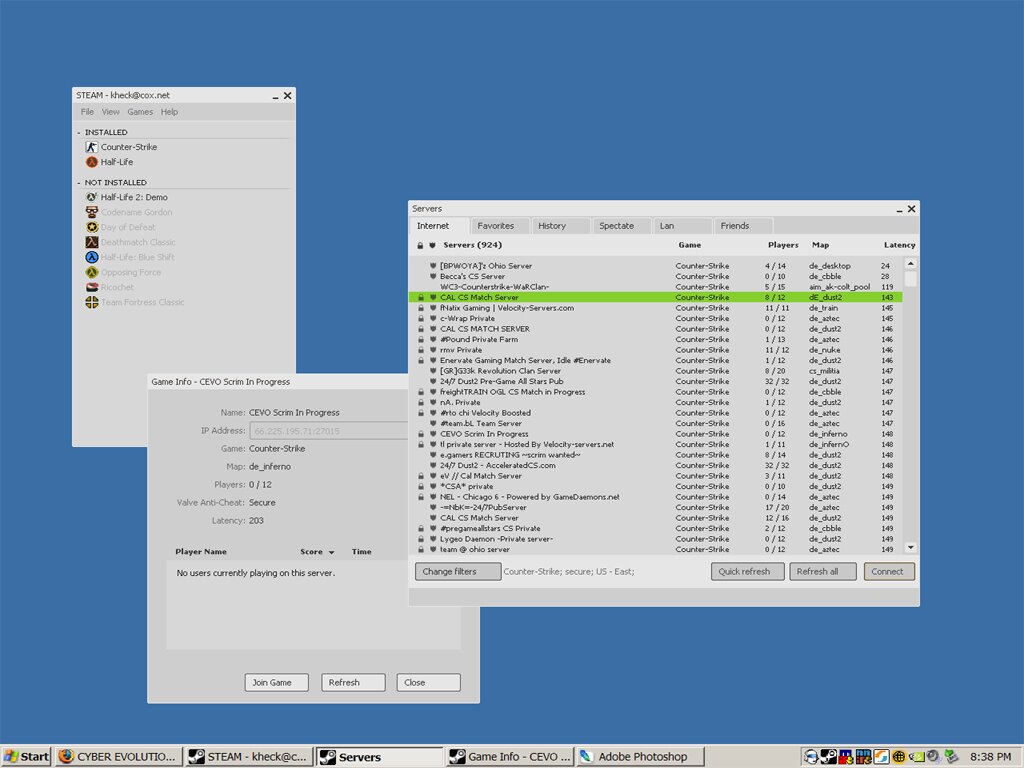Click the shield icon on Becca's CS Server row
Image resolution: width=1024 pixels, height=768 pixels.
pos(432,276)
